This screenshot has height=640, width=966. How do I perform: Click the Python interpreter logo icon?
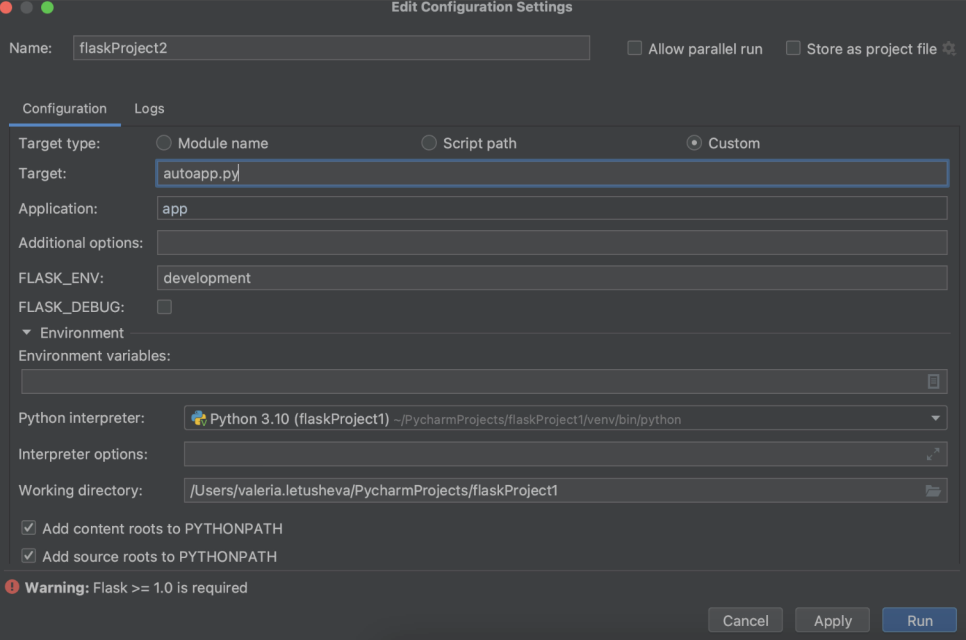point(198,419)
